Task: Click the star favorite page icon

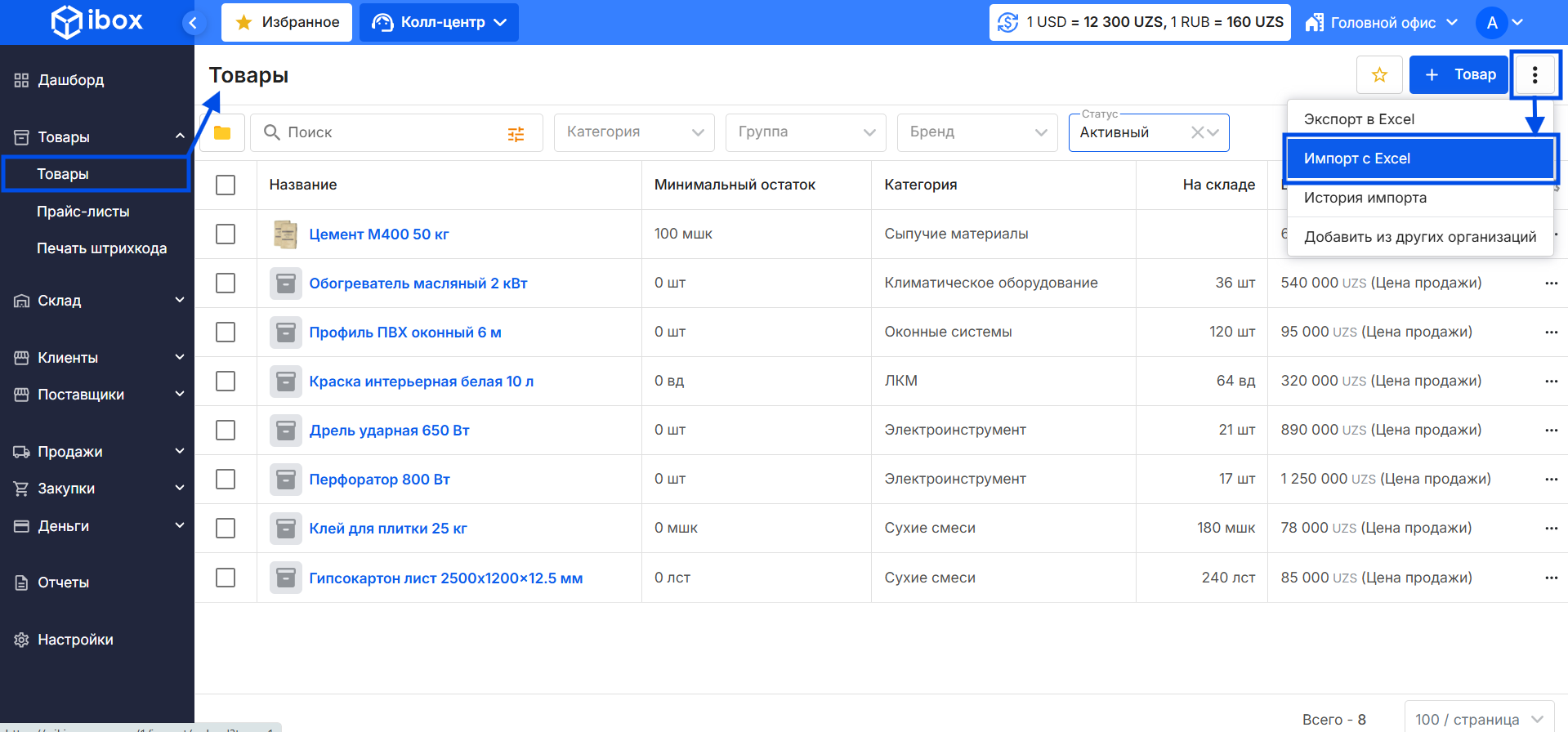Action: click(x=1379, y=75)
